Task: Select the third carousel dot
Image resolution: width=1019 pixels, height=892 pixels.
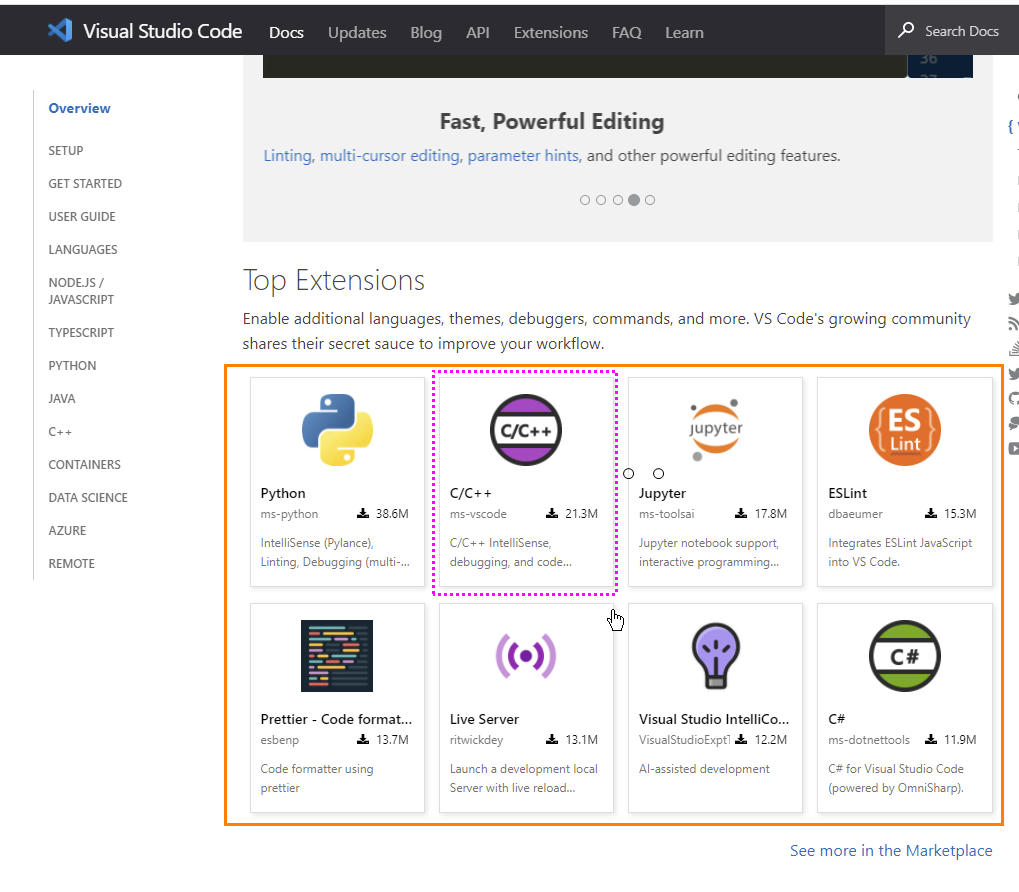Action: pos(618,200)
